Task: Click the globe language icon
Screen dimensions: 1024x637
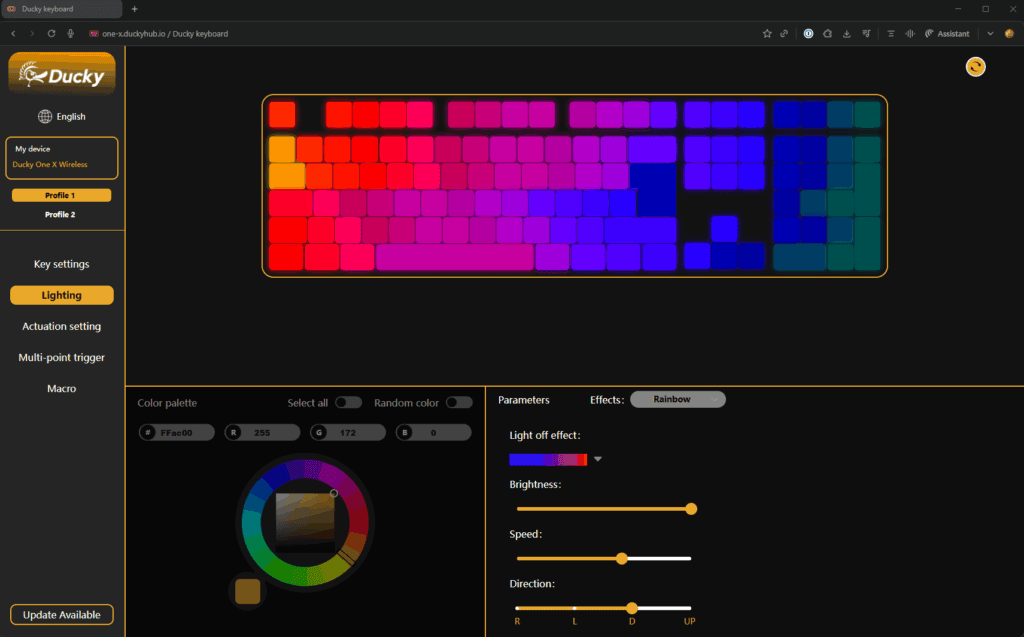Action: (x=45, y=117)
